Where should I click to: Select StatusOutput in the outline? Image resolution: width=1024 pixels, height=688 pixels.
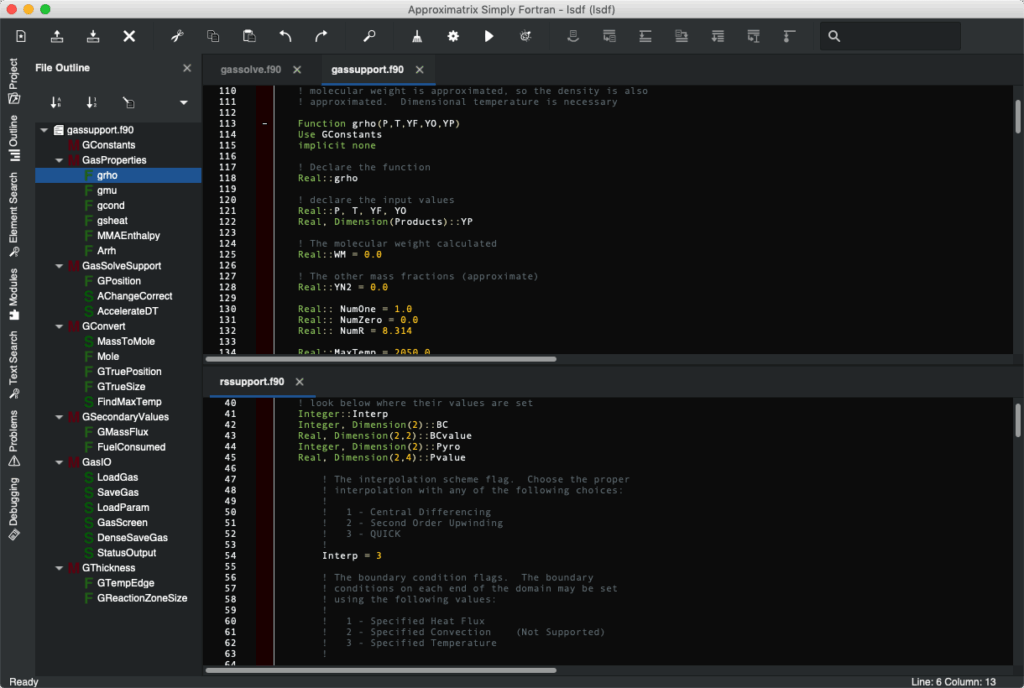[x=127, y=553]
